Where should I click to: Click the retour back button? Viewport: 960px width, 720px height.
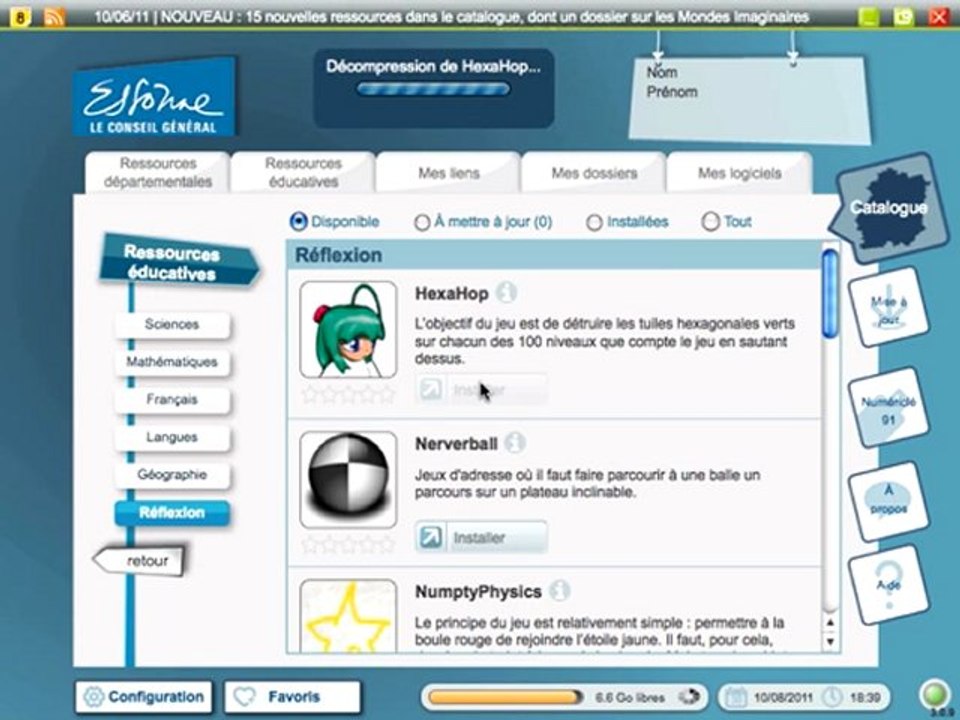click(x=140, y=560)
